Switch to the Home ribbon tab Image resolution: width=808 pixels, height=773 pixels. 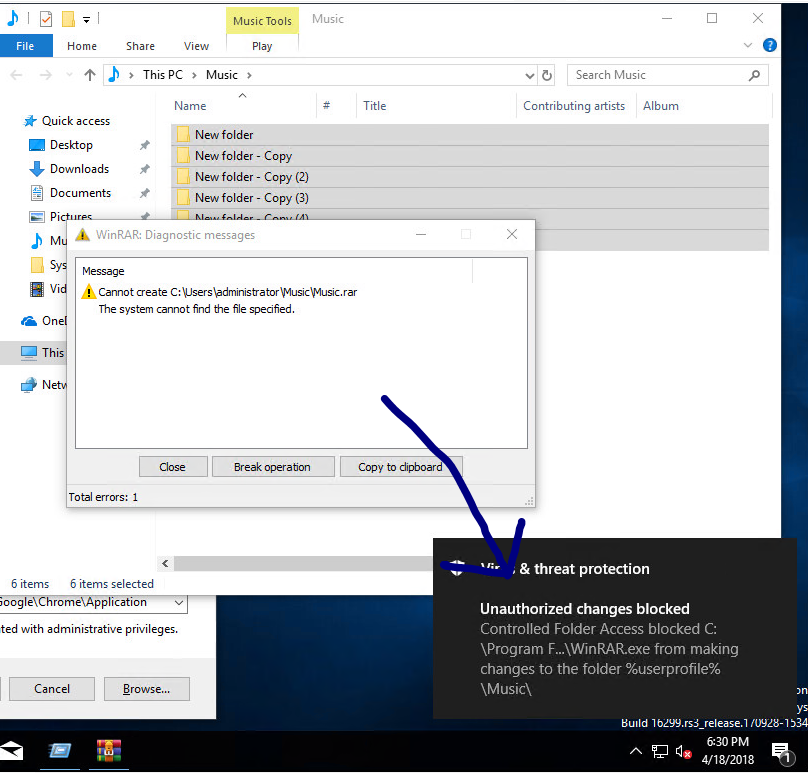tap(81, 46)
